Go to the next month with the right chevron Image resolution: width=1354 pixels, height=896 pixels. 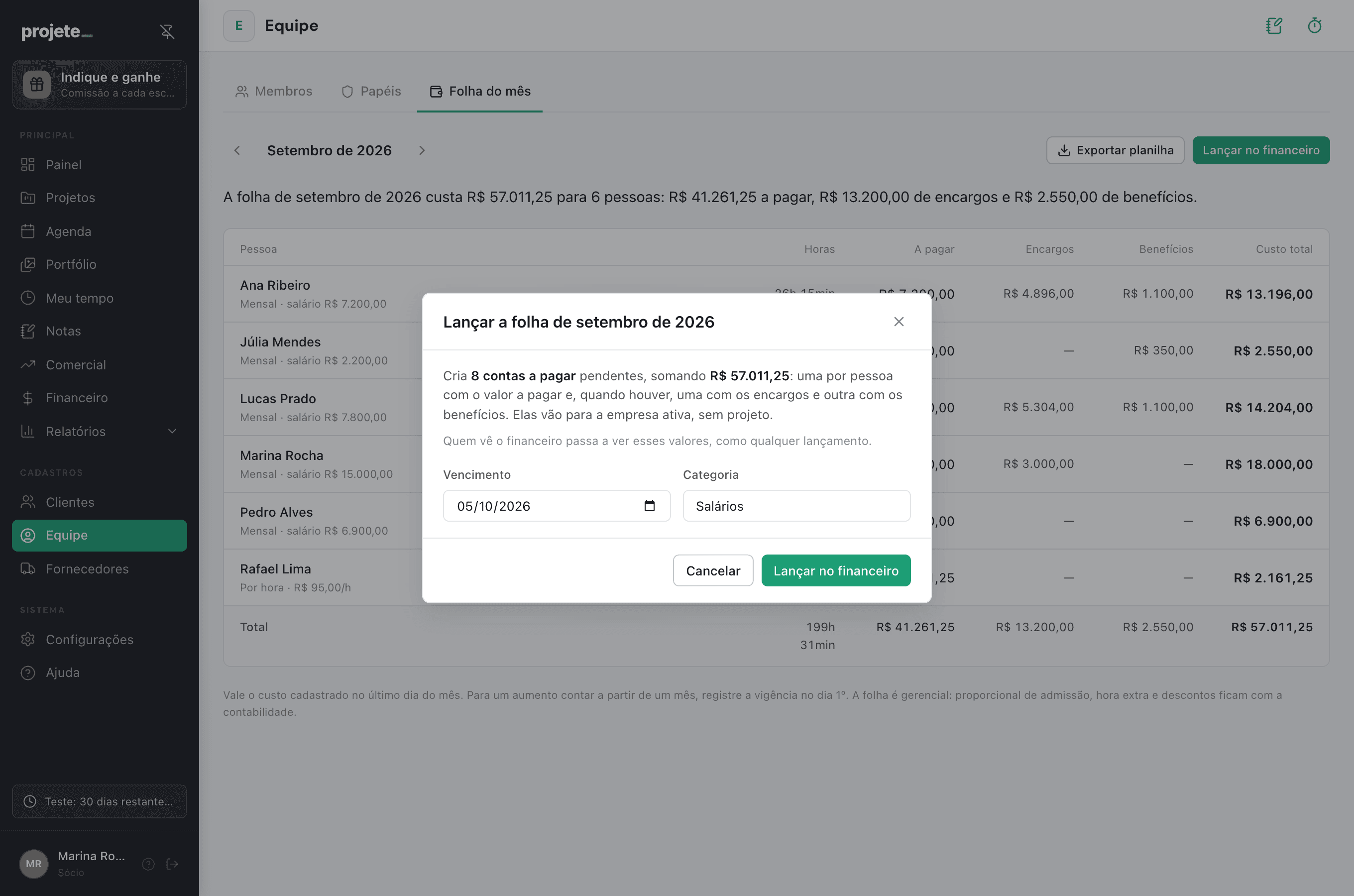tap(422, 150)
